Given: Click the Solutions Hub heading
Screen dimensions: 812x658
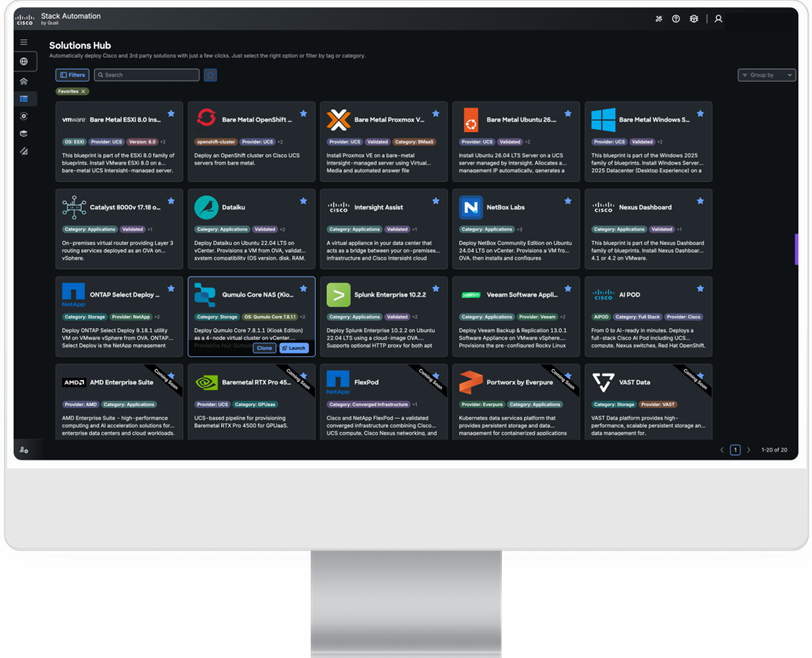Looking at the screenshot, I should [x=80, y=46].
